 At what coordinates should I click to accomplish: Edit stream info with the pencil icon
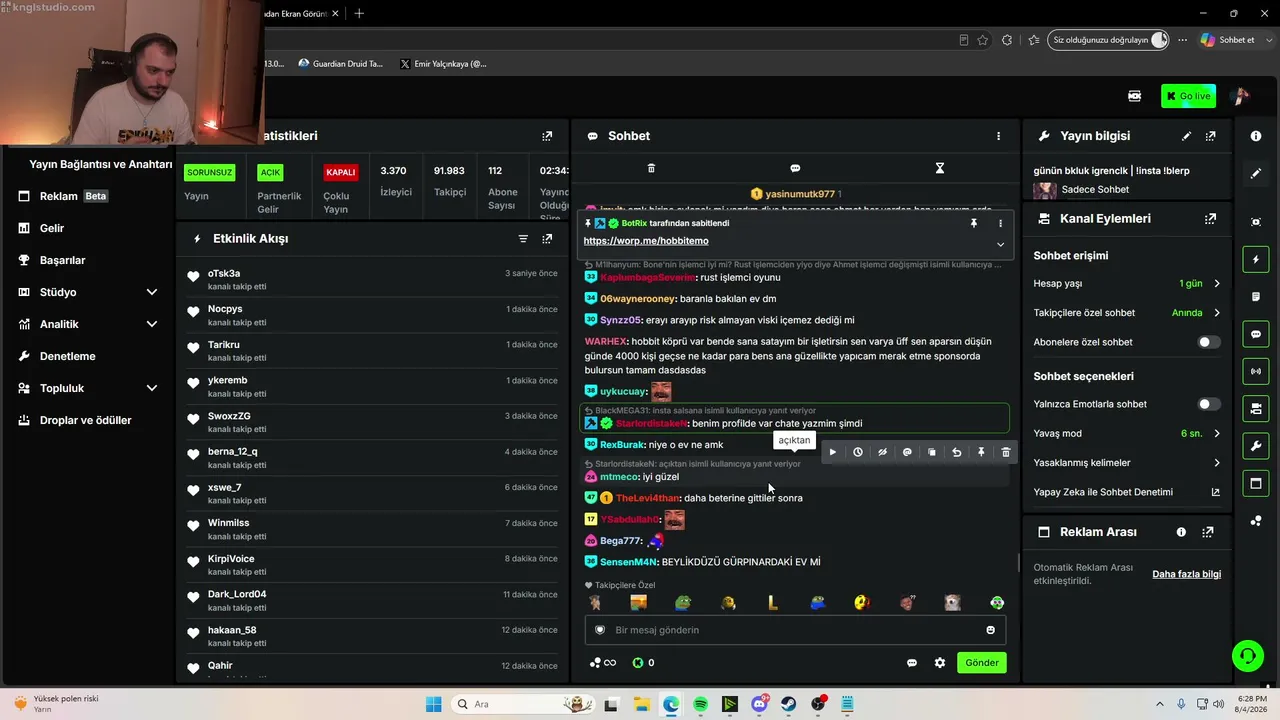pyautogui.click(x=1186, y=136)
